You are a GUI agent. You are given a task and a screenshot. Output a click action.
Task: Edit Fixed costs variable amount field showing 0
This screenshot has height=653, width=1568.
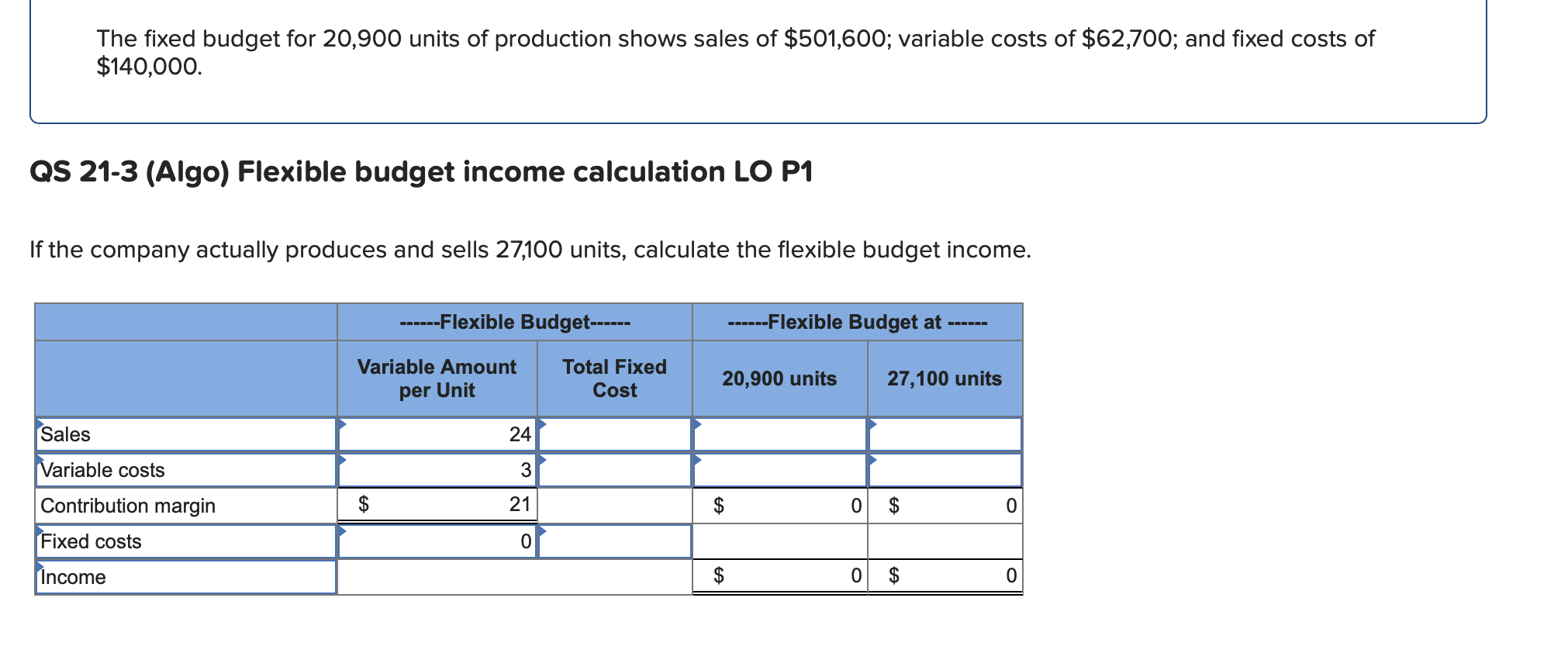pyautogui.click(x=437, y=541)
